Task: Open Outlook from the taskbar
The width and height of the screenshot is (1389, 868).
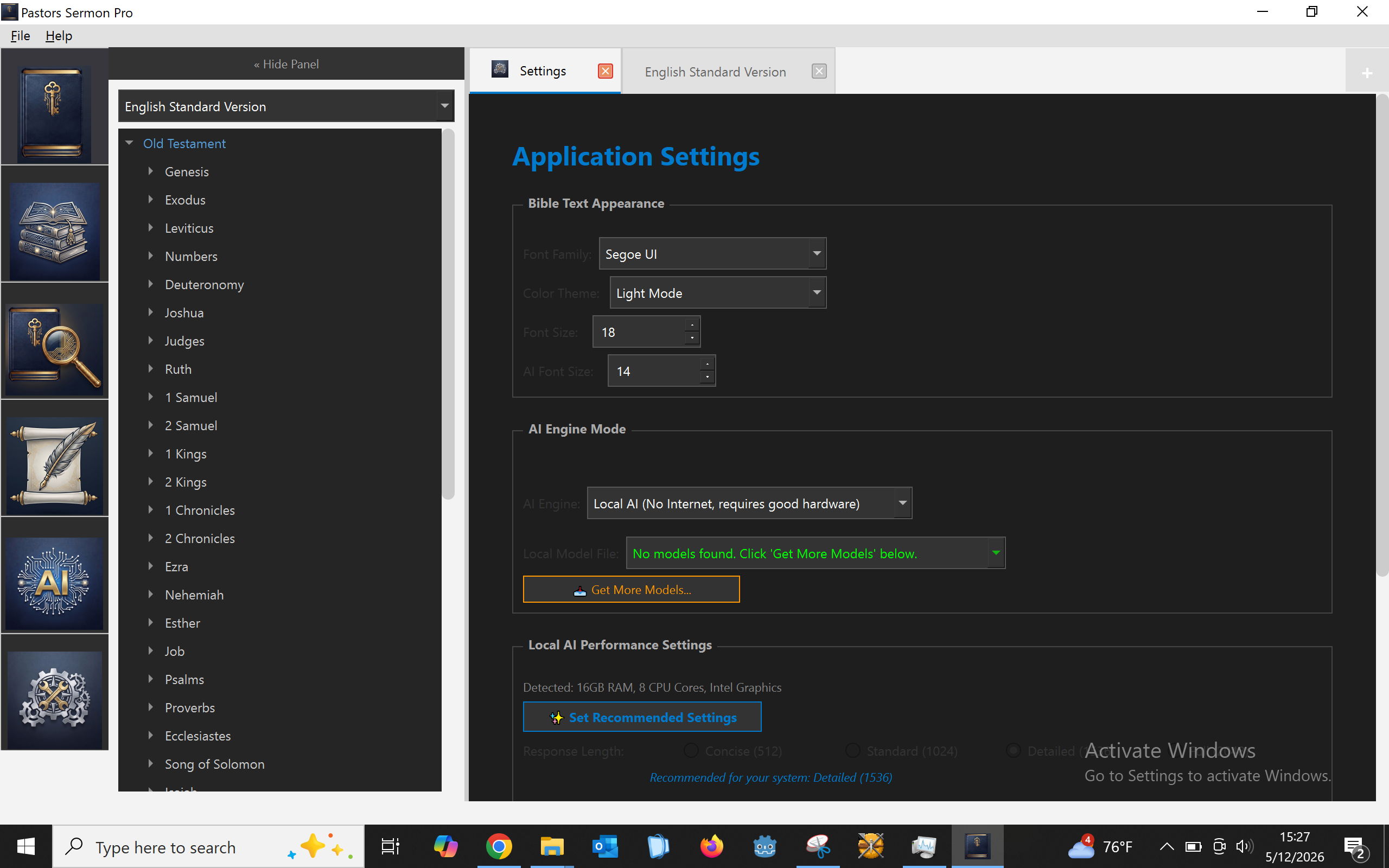Action: (605, 846)
